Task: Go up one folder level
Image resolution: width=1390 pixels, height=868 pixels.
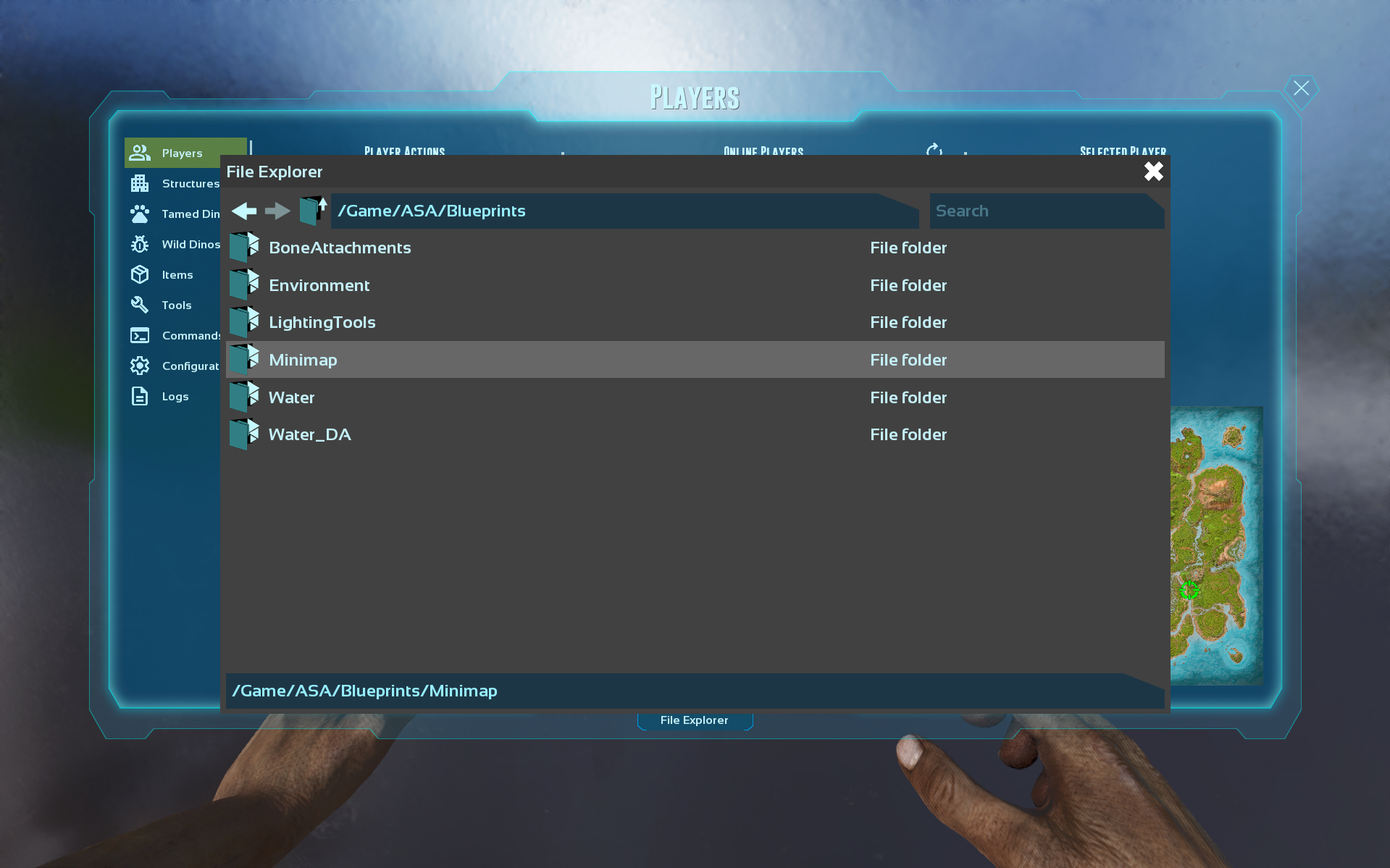Action: click(313, 211)
